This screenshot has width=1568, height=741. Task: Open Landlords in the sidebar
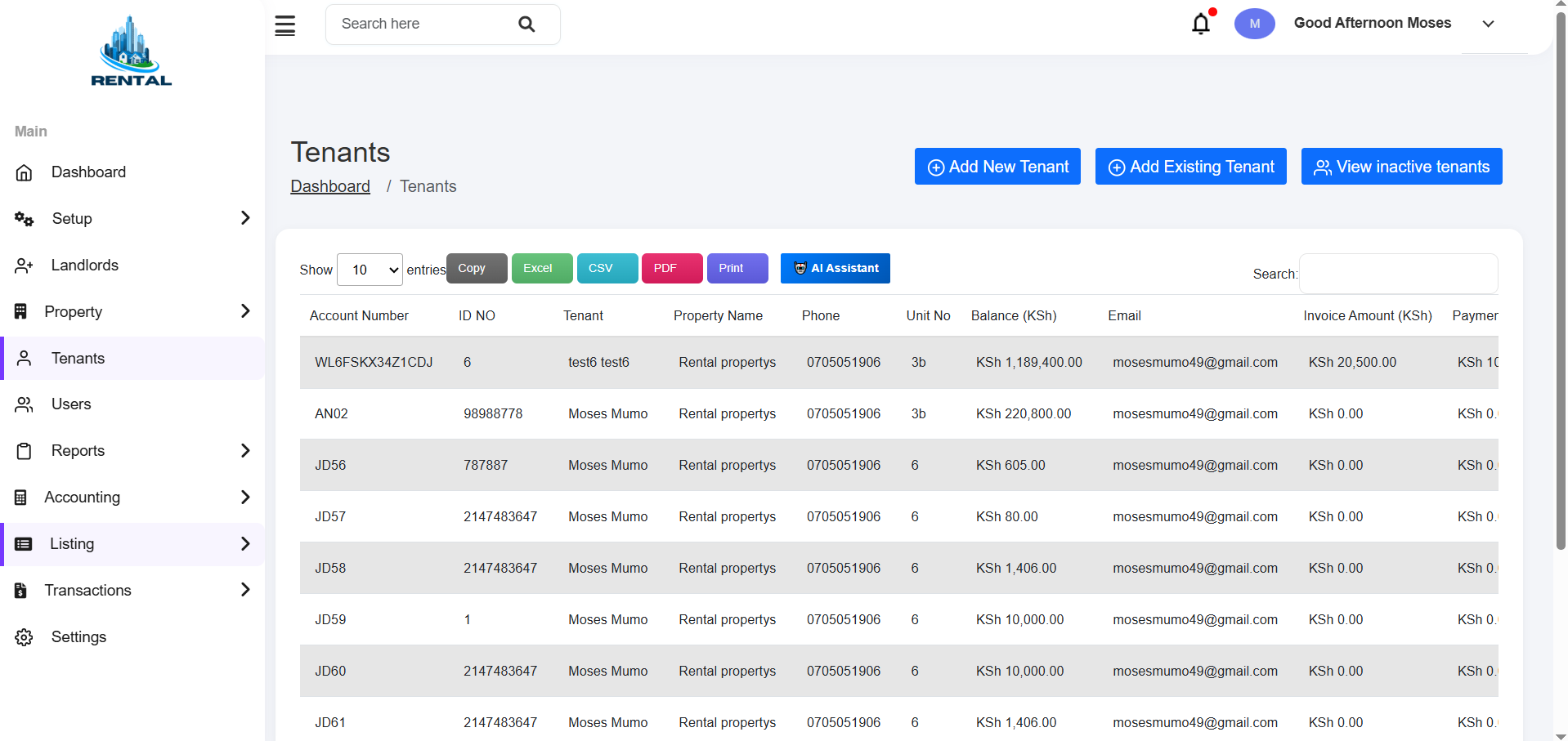85,266
